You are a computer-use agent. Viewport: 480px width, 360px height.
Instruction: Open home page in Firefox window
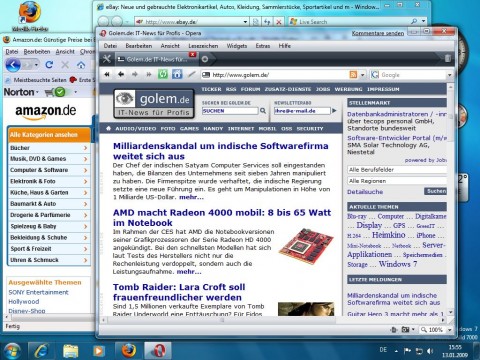pyautogui.click(x=81, y=65)
